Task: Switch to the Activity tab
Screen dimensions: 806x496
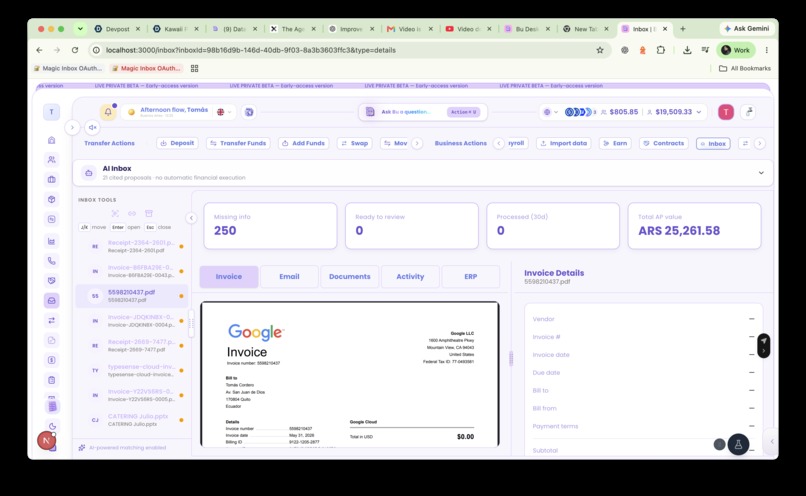Action: pyautogui.click(x=410, y=277)
